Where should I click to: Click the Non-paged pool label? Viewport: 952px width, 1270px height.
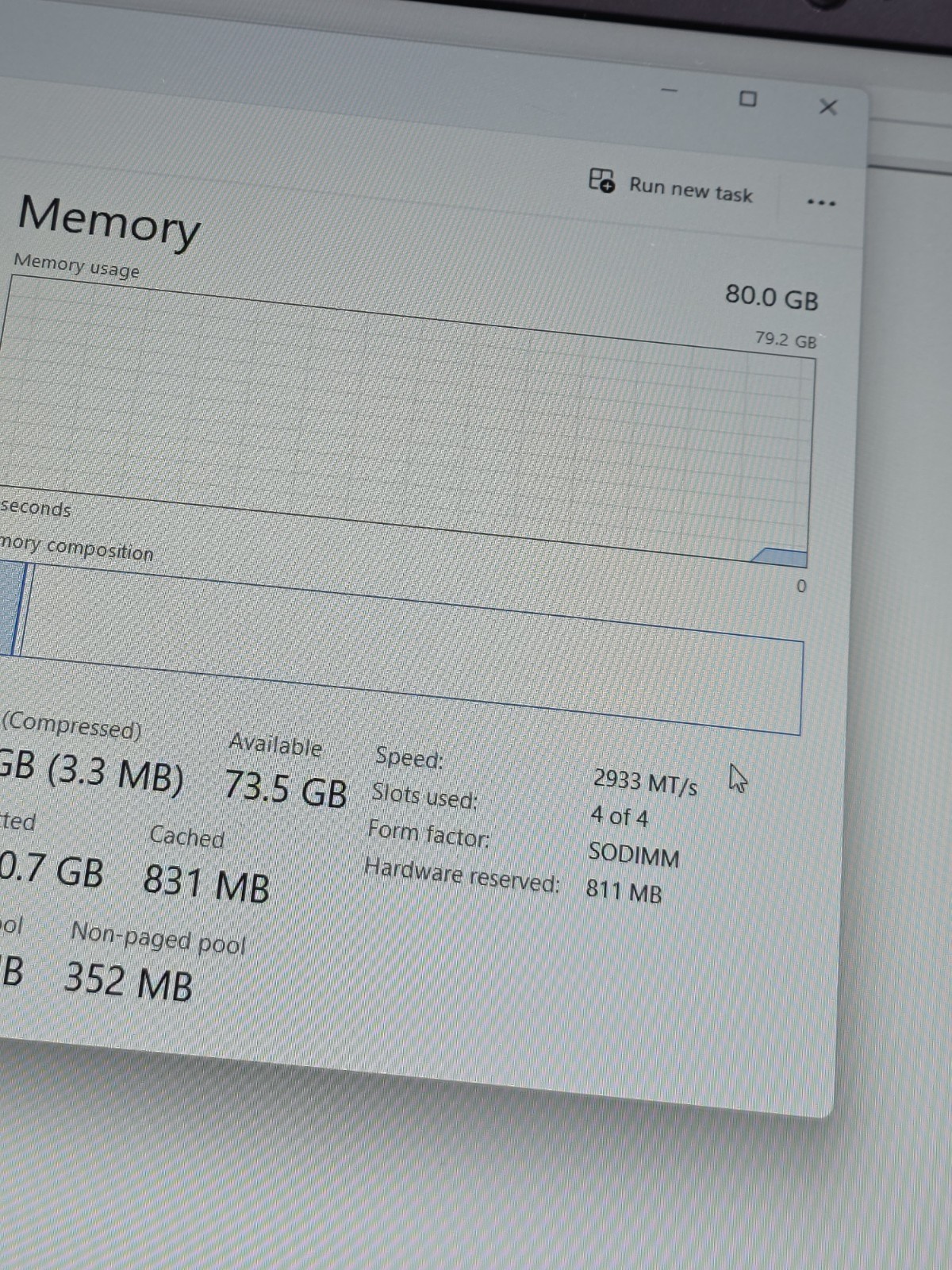tap(159, 937)
